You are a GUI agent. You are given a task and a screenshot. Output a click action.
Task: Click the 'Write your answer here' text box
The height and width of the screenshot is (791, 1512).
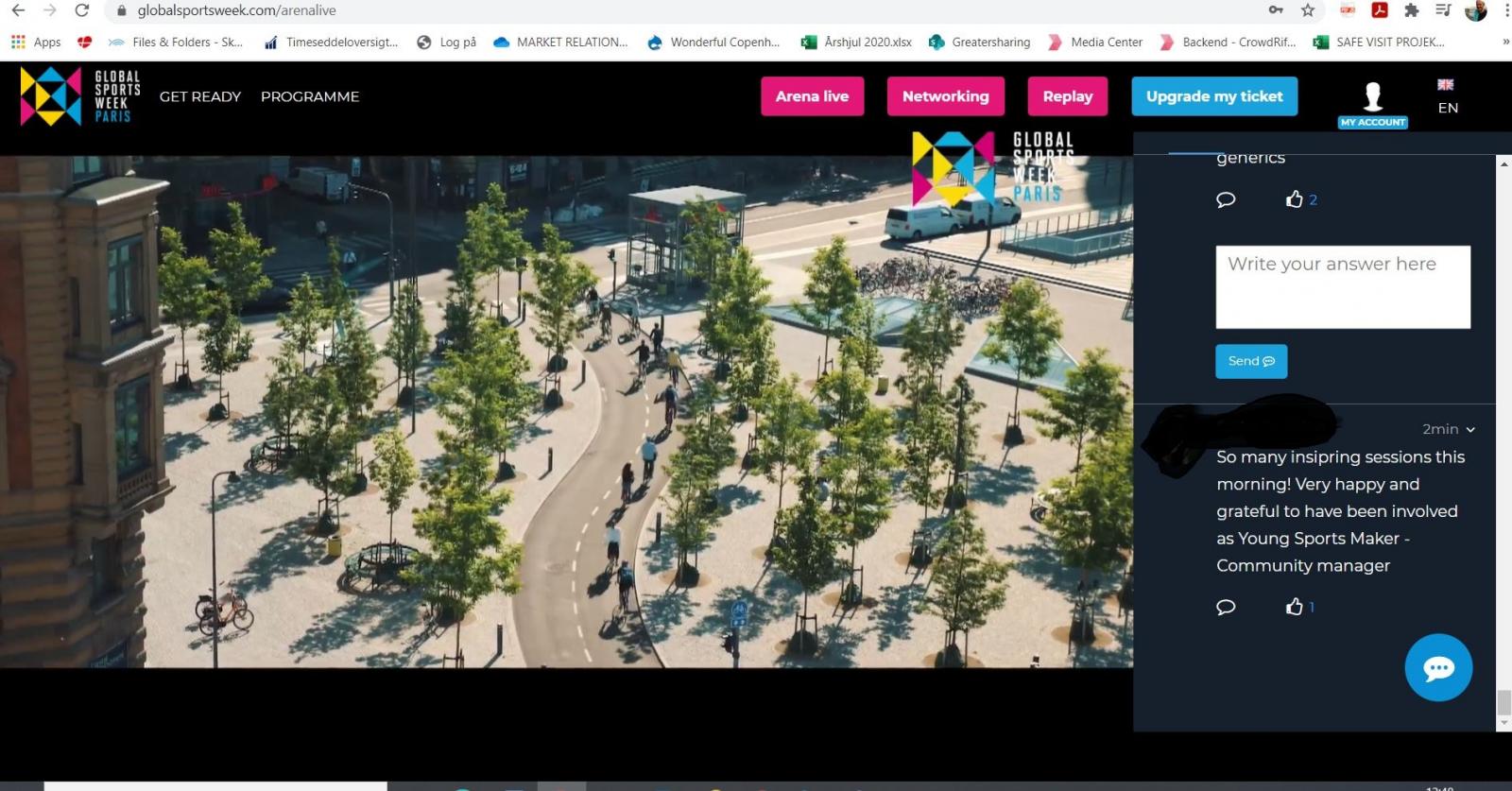(1342, 287)
